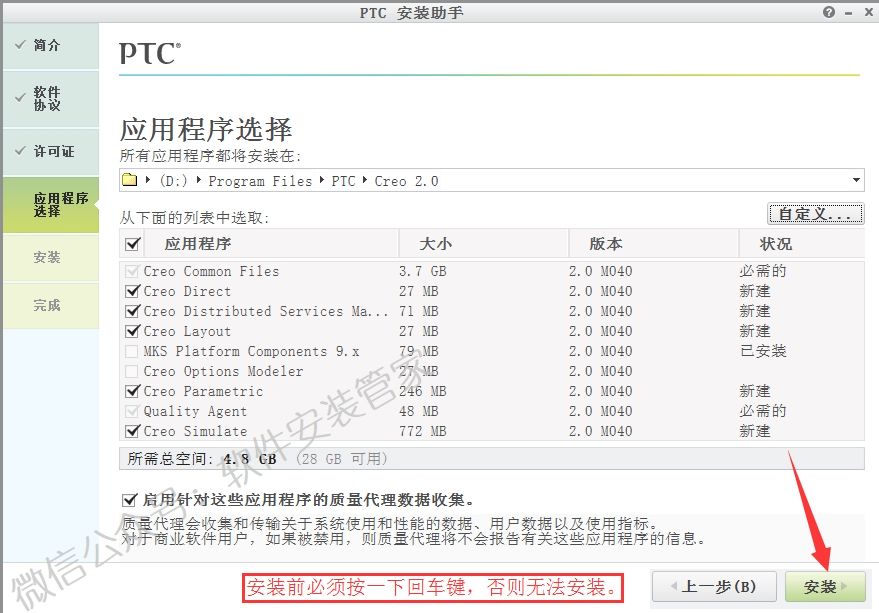
Task: Open the 许可证 step in sidebar
Action: pyautogui.click(x=53, y=152)
